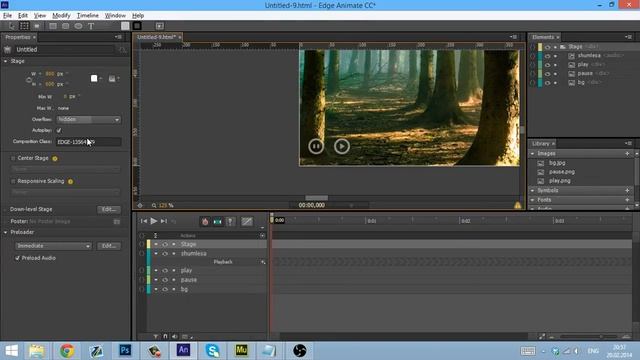Open the layout defaults toolbar icon
Screen dimensions: 640x360
click(x=160, y=26)
